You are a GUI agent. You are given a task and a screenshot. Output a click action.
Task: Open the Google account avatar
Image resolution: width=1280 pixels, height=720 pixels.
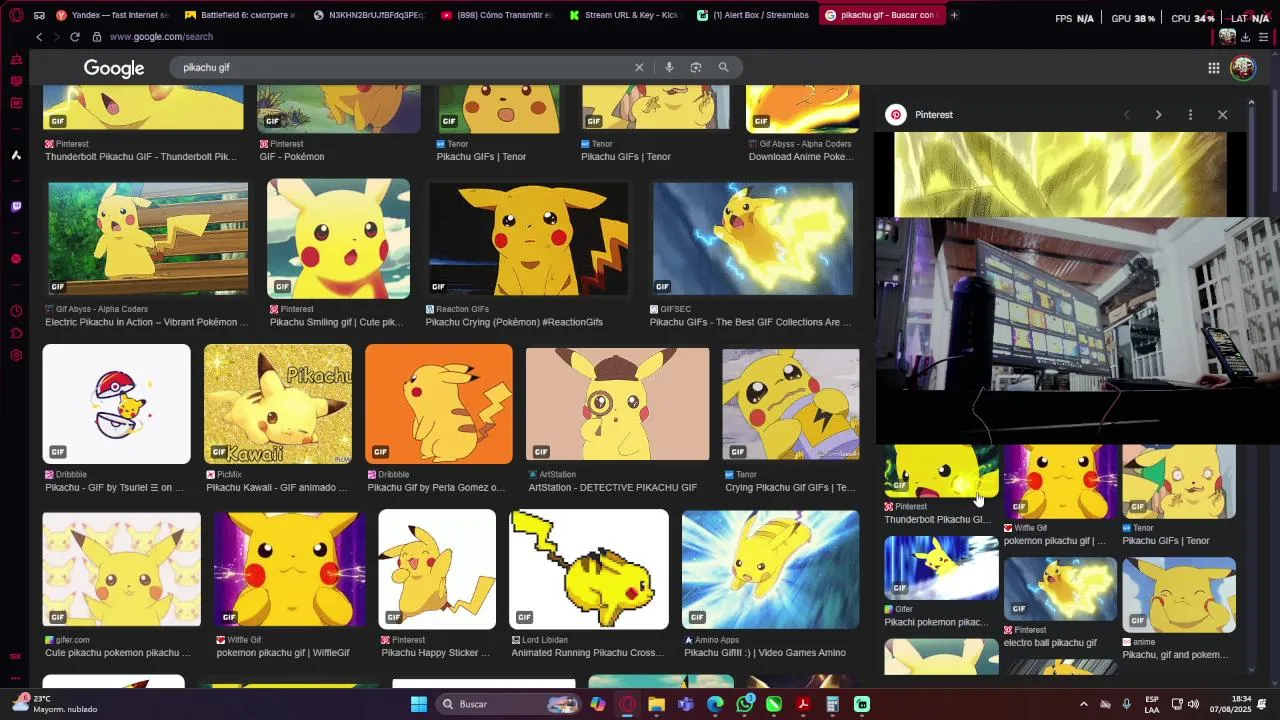[1243, 68]
